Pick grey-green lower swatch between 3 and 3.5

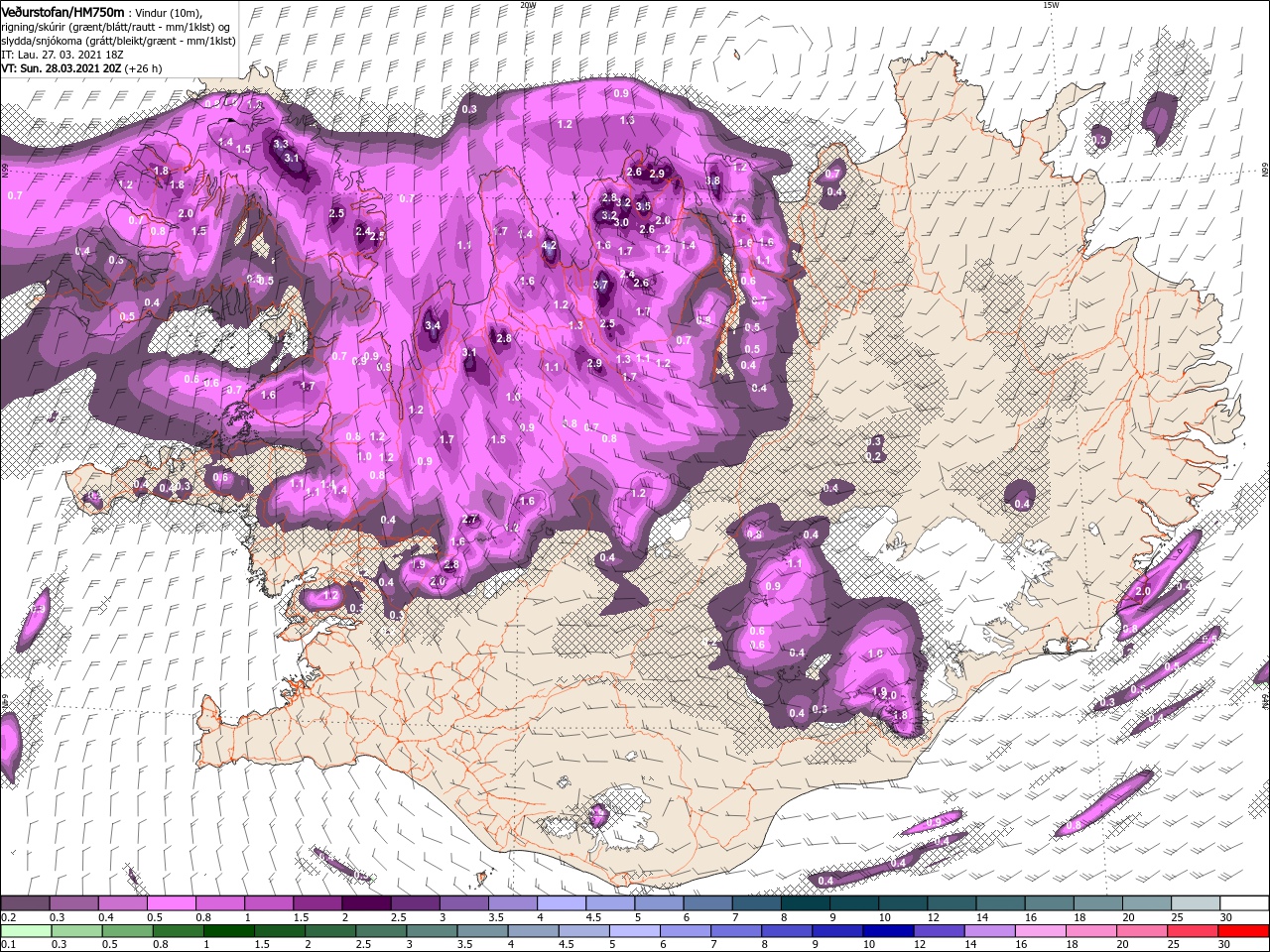coord(432,930)
